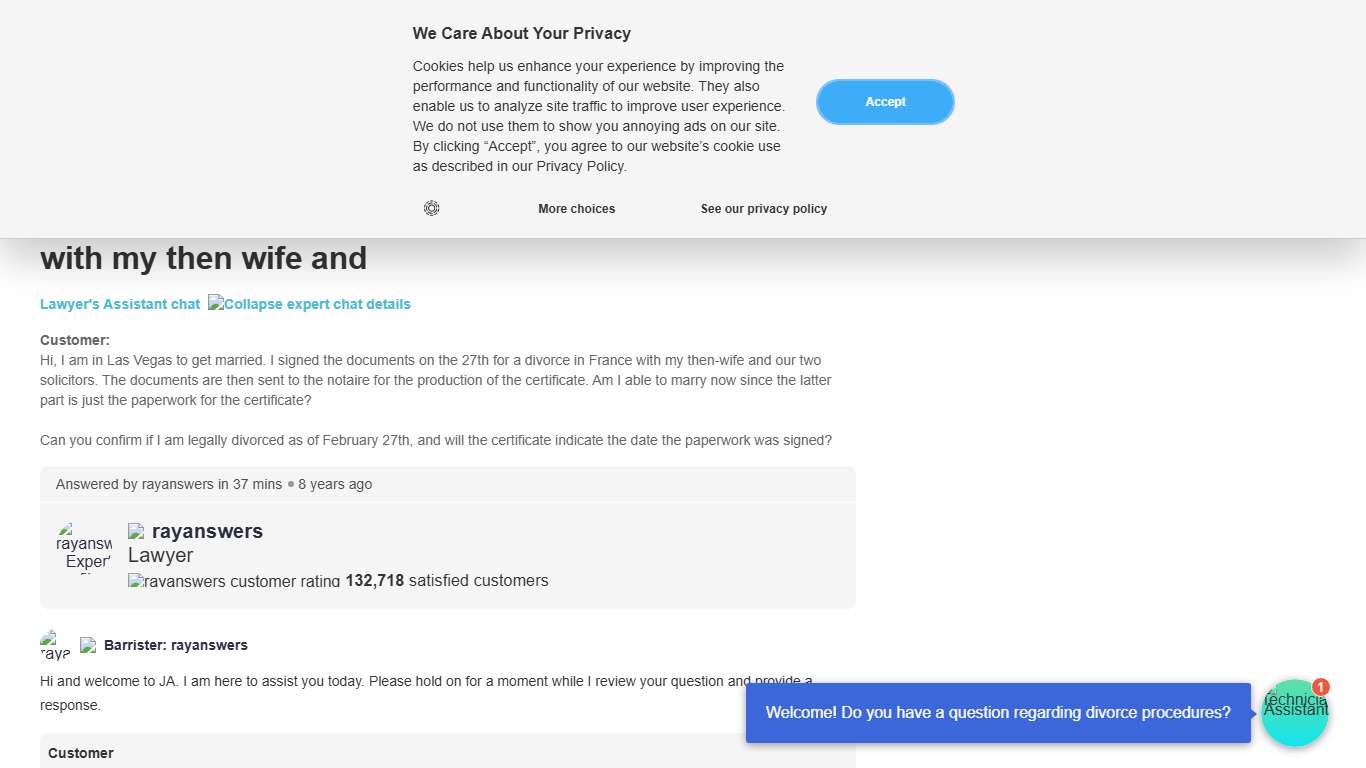This screenshot has width=1366, height=768.
Task: Click badge icon beside rayanswers name in card
Action: tap(136, 531)
